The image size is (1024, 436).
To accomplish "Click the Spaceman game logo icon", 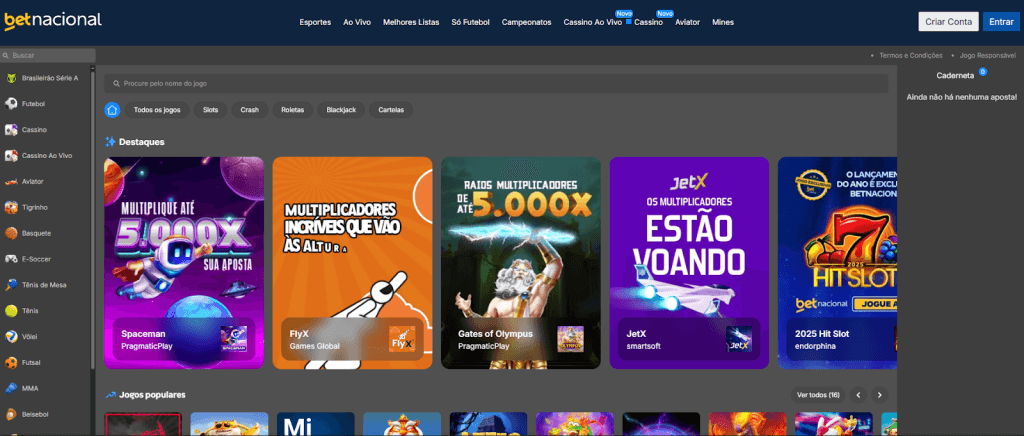I will click(x=233, y=339).
